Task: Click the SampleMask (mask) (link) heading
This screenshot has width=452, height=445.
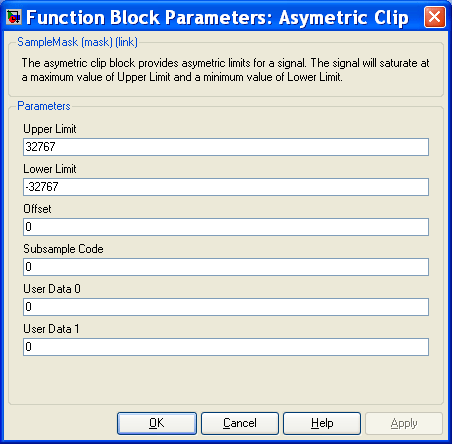Action: point(77,42)
